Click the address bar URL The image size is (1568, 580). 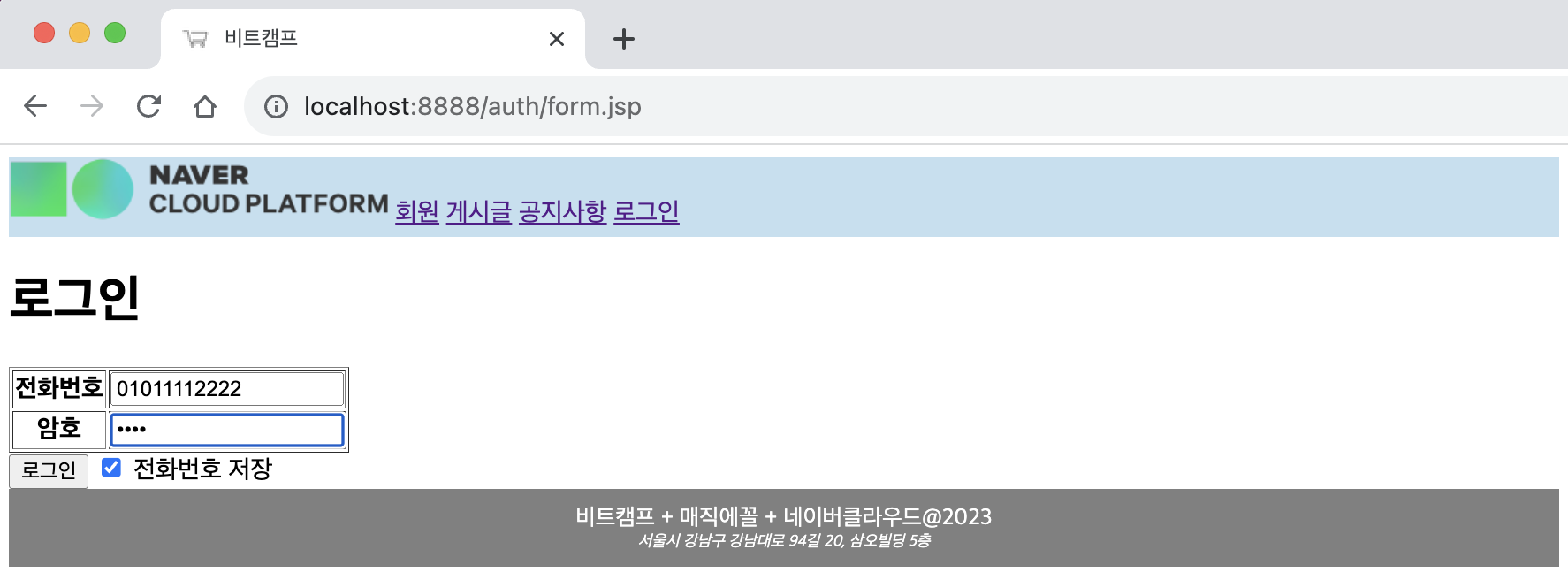click(x=473, y=107)
